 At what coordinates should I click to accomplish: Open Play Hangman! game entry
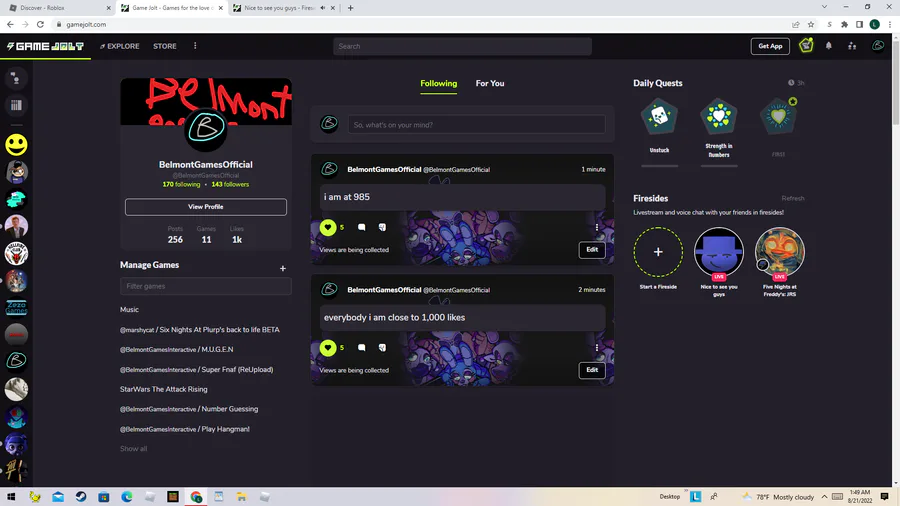pos(184,429)
